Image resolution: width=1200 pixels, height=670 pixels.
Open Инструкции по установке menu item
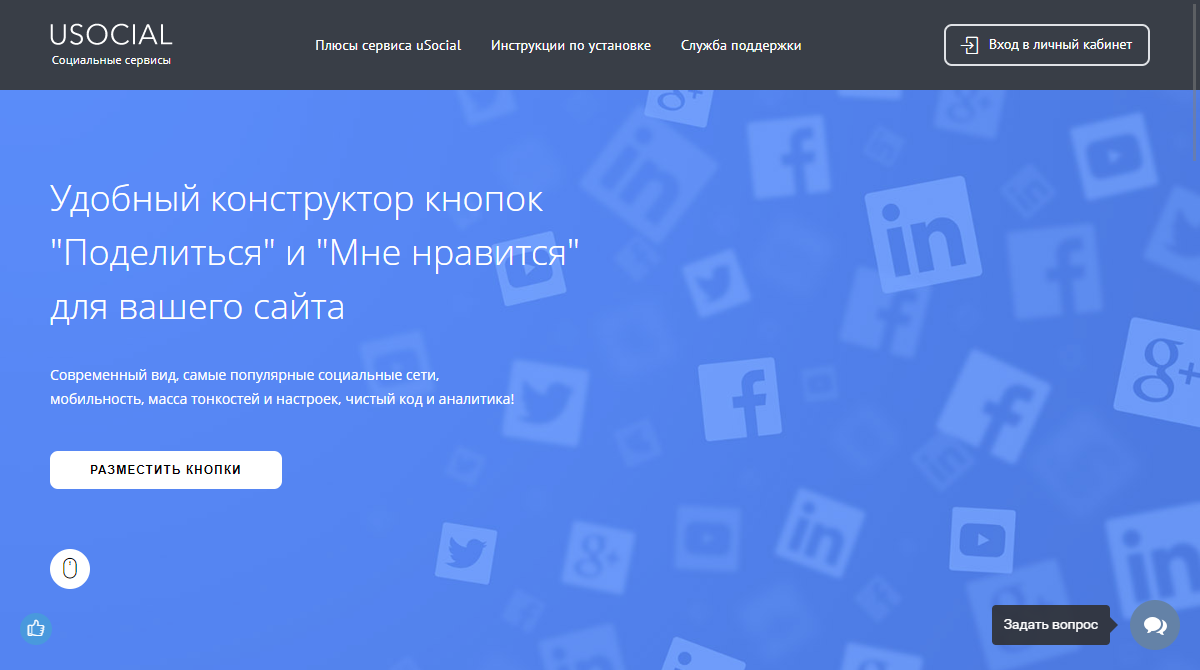pyautogui.click(x=571, y=45)
